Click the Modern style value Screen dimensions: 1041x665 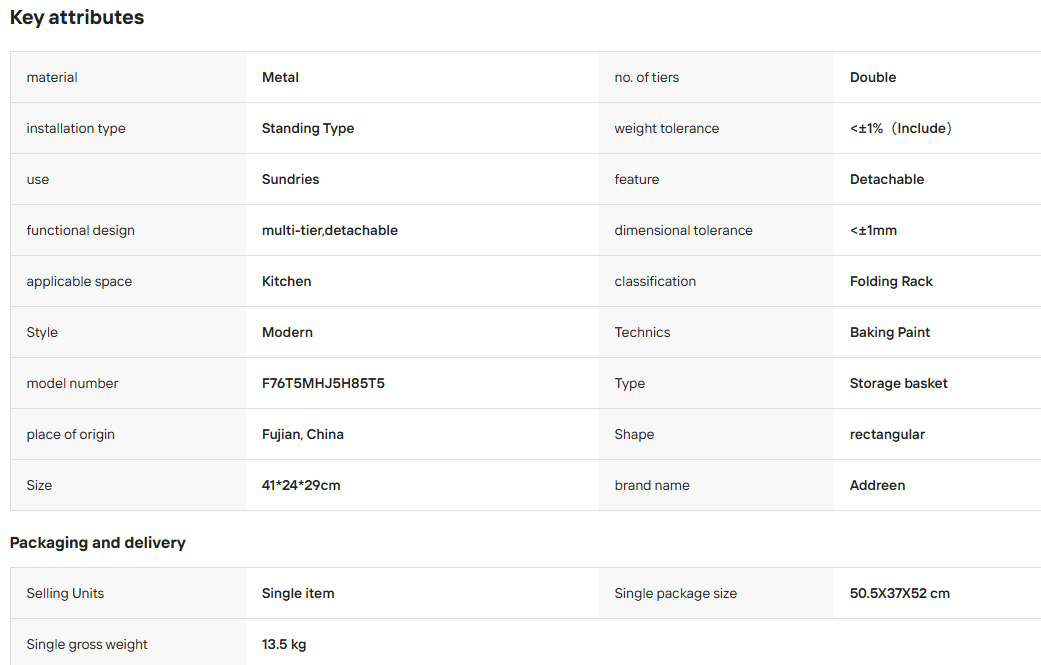287,332
